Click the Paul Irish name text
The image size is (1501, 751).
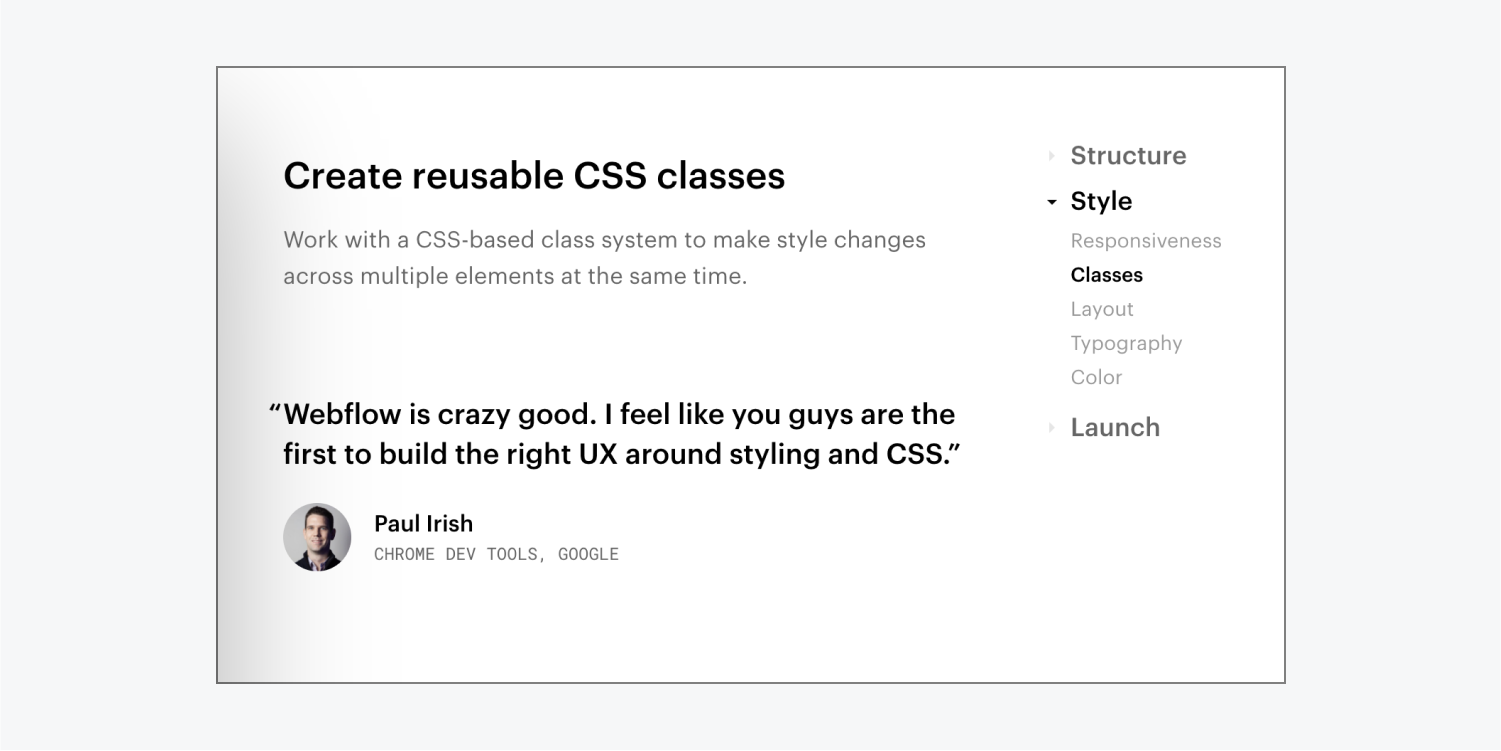(423, 523)
